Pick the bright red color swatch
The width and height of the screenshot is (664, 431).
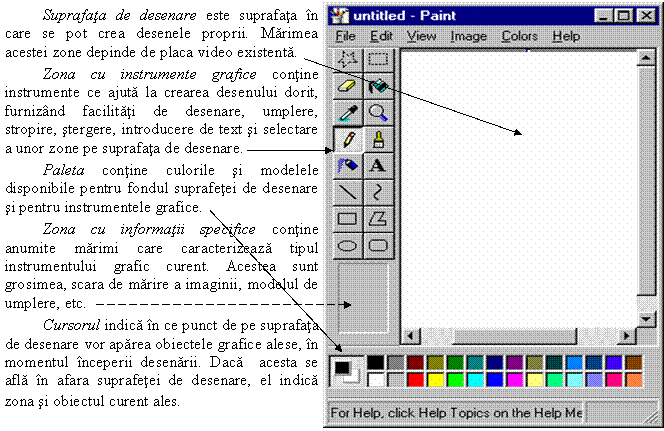click(415, 380)
